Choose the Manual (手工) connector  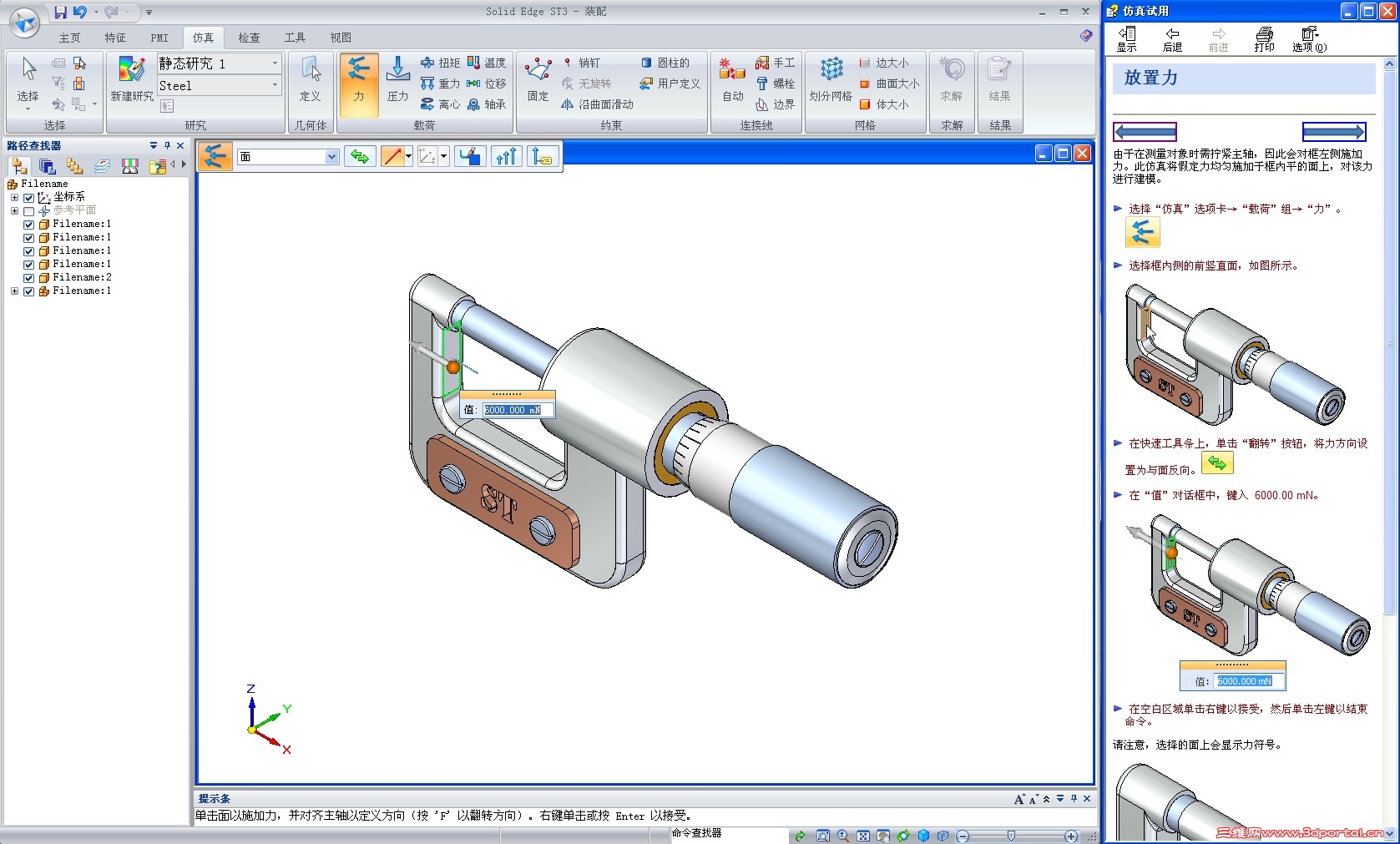(x=775, y=63)
